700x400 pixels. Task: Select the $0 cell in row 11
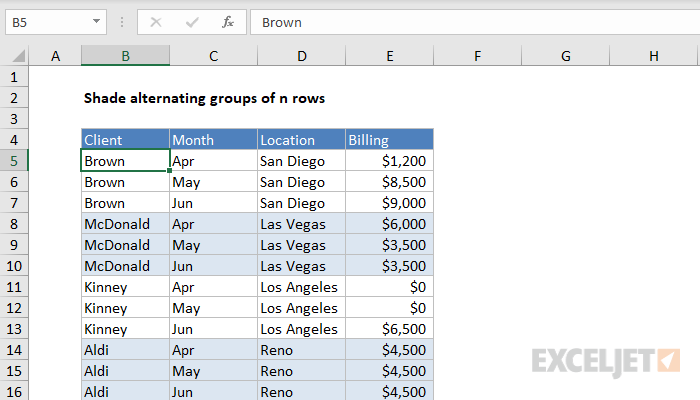(390, 287)
